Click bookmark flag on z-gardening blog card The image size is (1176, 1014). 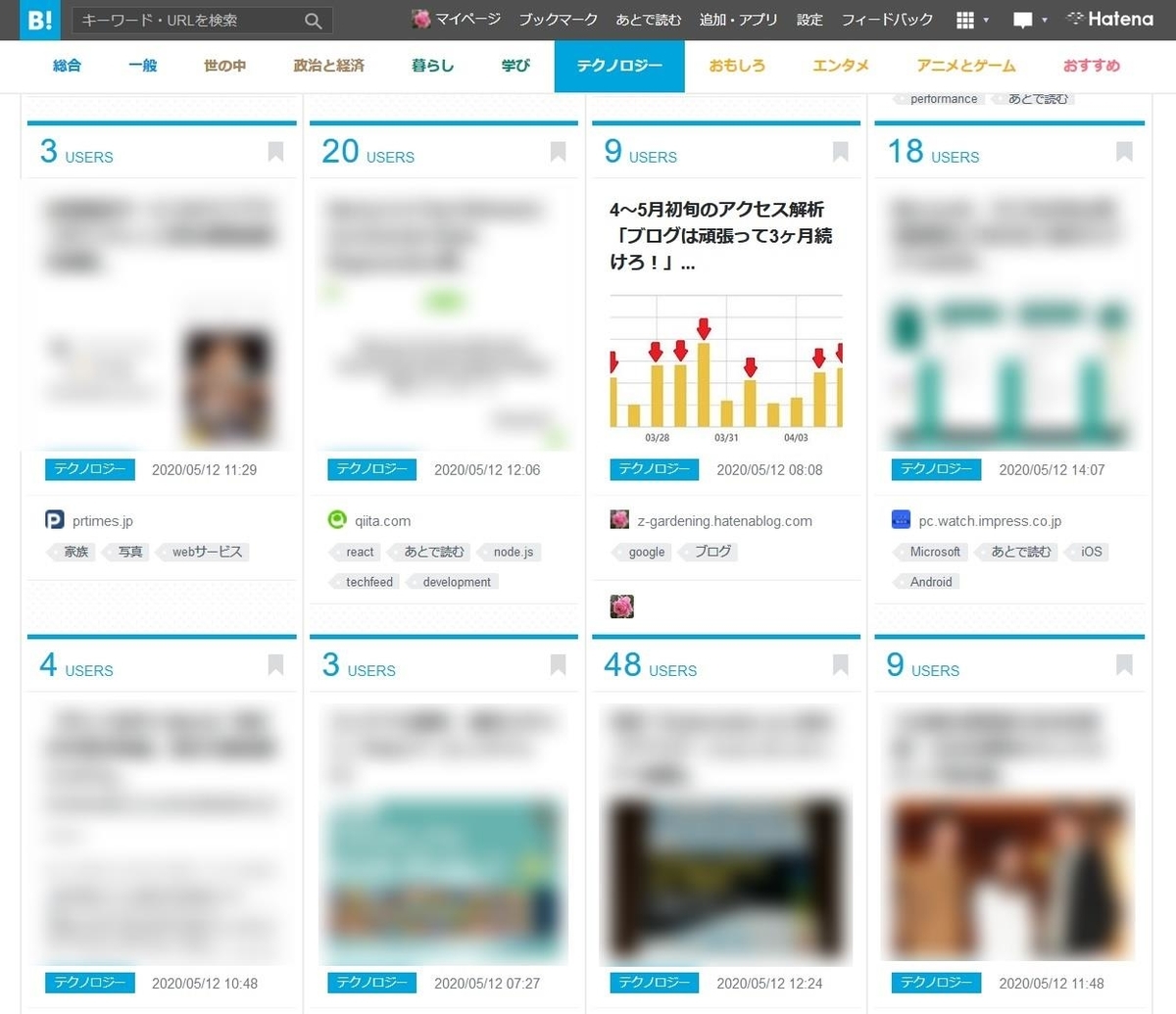point(840,152)
